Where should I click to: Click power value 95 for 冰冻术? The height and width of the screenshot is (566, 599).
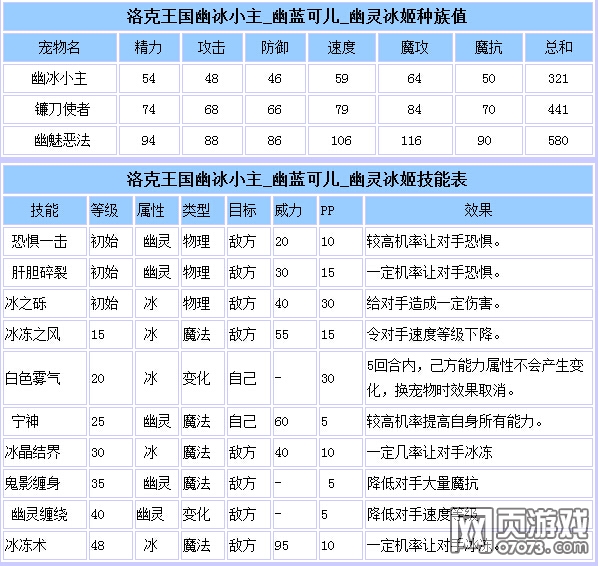[x=282, y=545]
